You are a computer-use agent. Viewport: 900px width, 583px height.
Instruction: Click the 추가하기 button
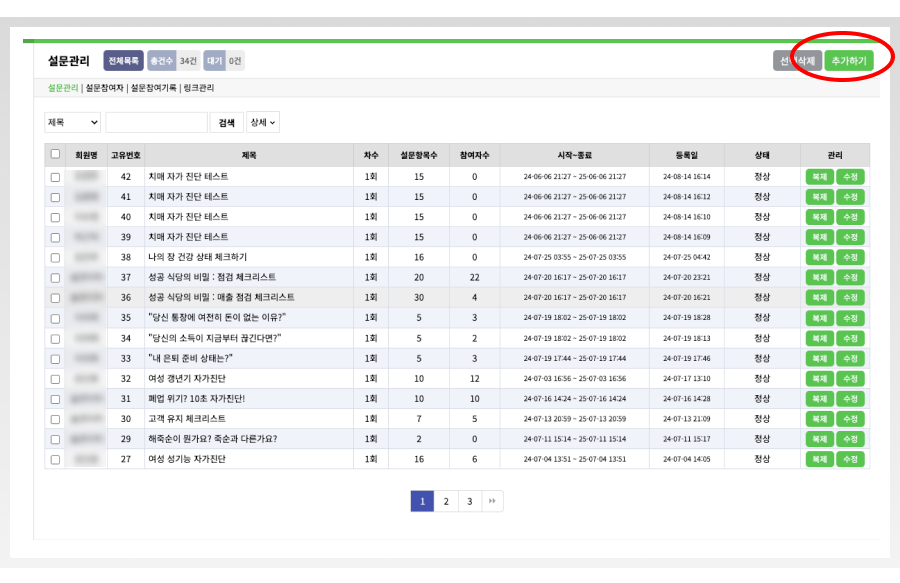click(848, 61)
